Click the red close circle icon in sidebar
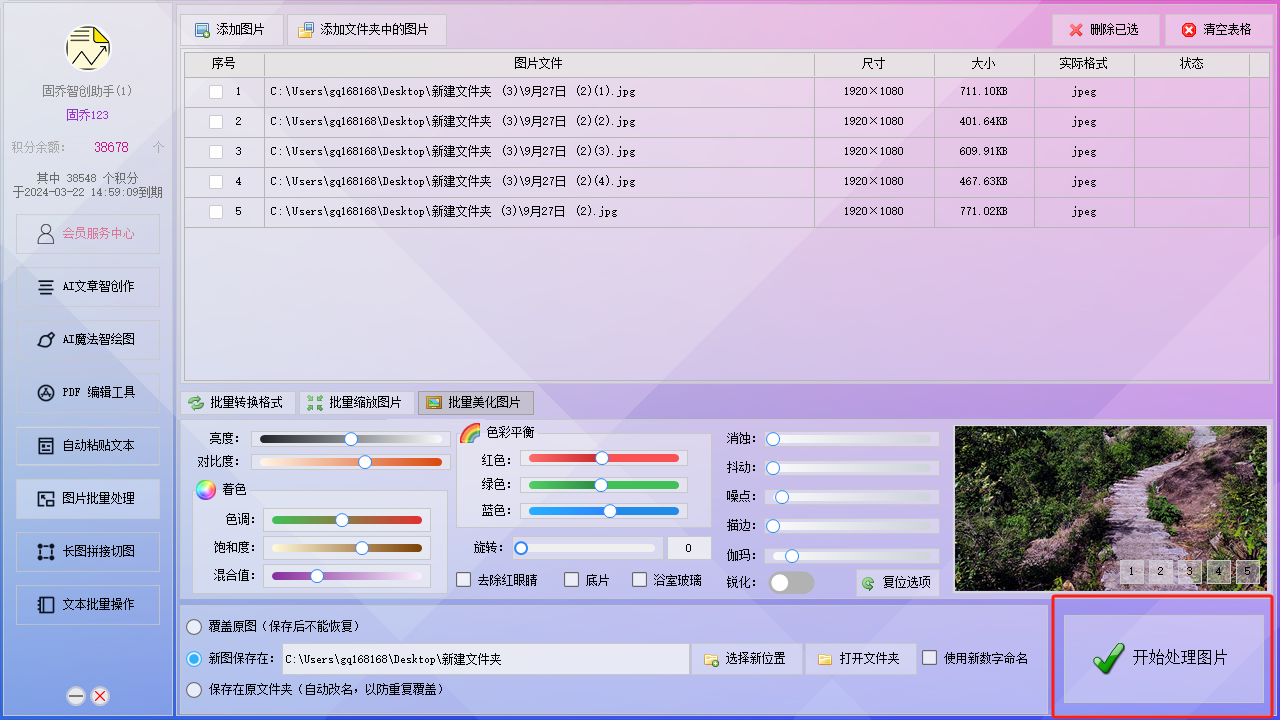Viewport: 1280px width, 720px height. point(100,697)
